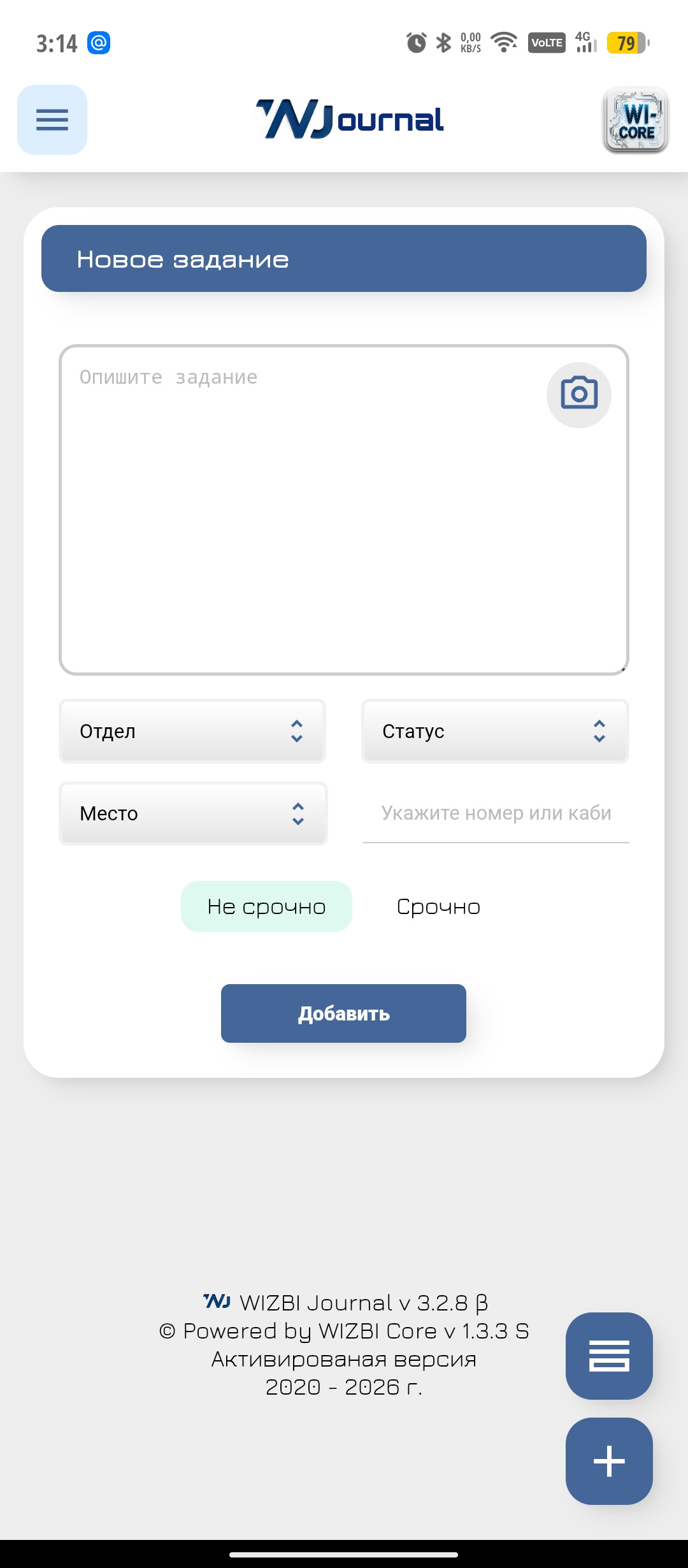
Task: Select the "Не срочно" priority option
Action: point(266,906)
